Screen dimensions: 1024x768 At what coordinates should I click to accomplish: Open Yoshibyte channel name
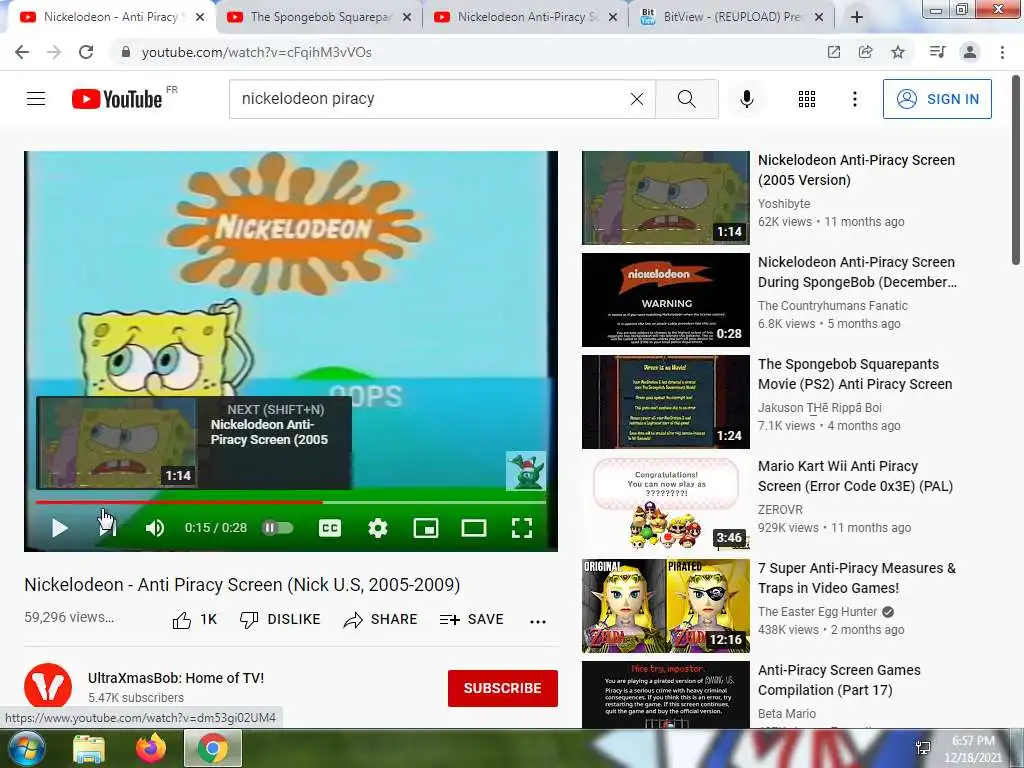click(x=784, y=204)
